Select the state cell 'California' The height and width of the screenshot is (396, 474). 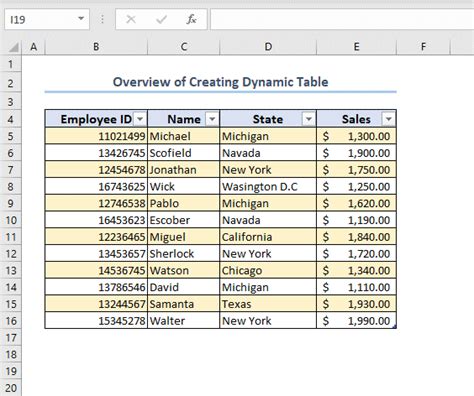pyautogui.click(x=268, y=237)
